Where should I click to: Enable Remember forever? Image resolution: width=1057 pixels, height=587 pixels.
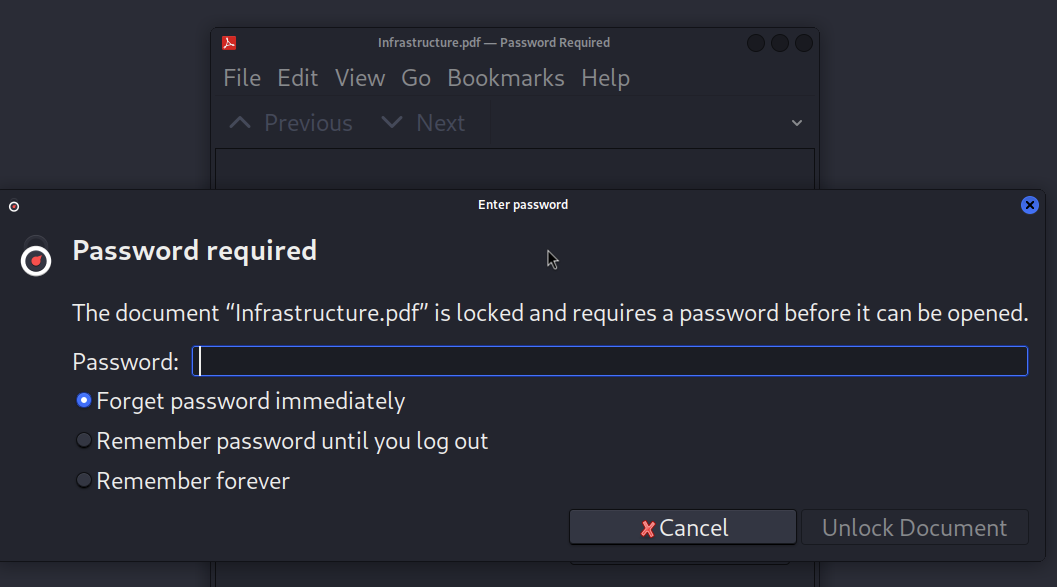click(x=83, y=479)
